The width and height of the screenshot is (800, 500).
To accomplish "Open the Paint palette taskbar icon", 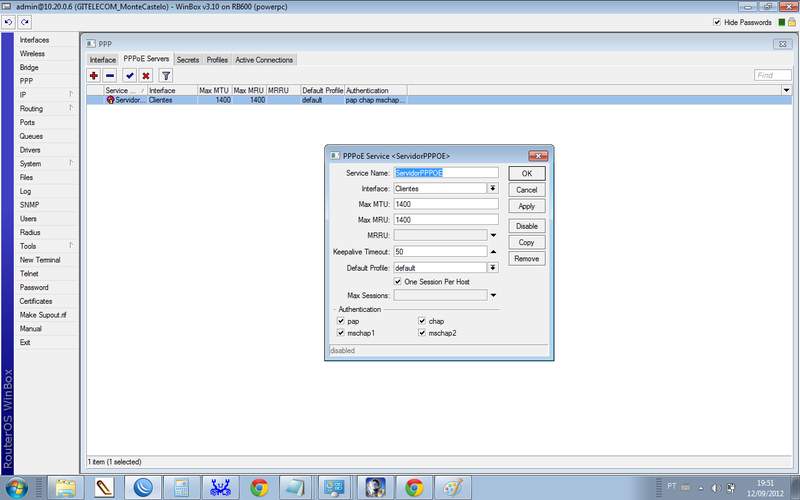I will click(453, 488).
